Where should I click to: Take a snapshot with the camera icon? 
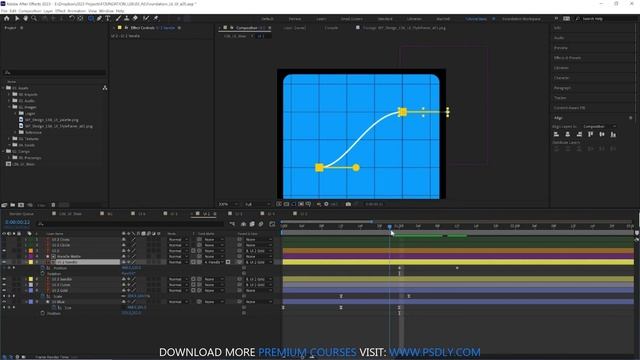pyautogui.click(x=348, y=204)
